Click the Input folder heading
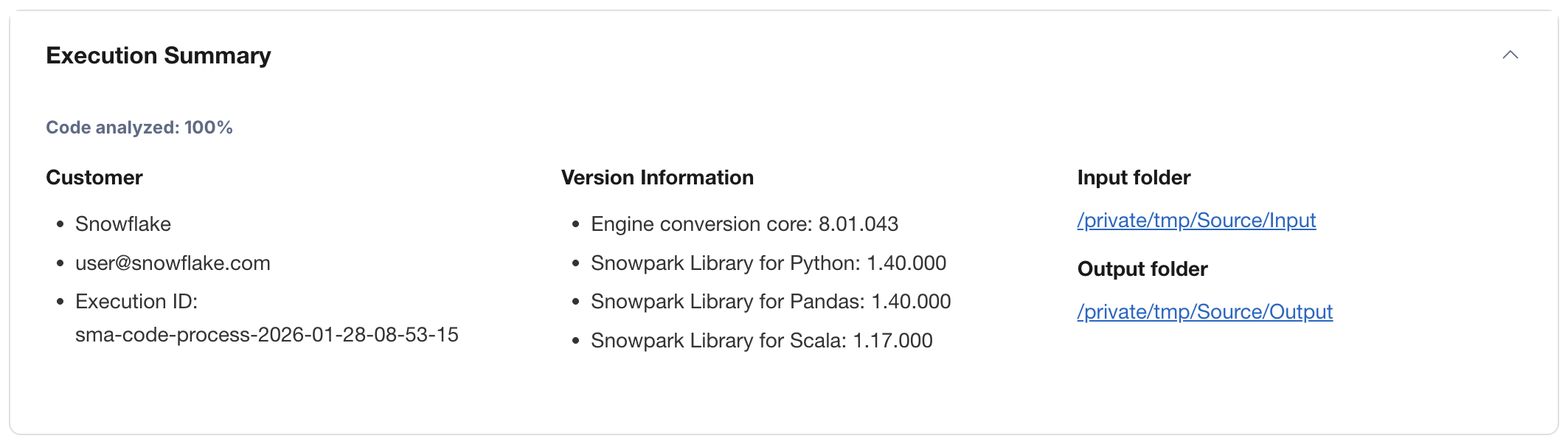1568x447 pixels. pyautogui.click(x=1133, y=178)
